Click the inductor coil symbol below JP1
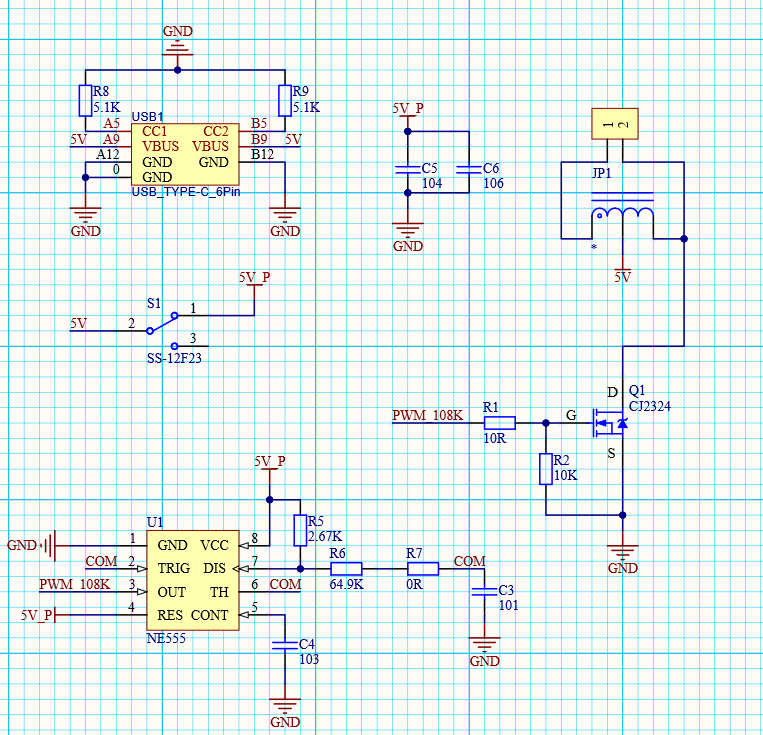Viewport: 763px width, 735px height. click(622, 217)
